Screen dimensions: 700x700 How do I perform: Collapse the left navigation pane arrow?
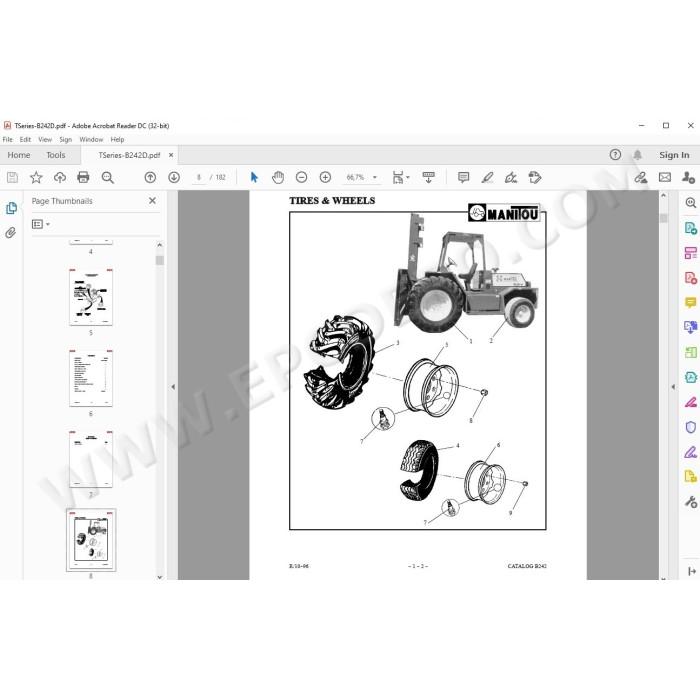tap(173, 387)
